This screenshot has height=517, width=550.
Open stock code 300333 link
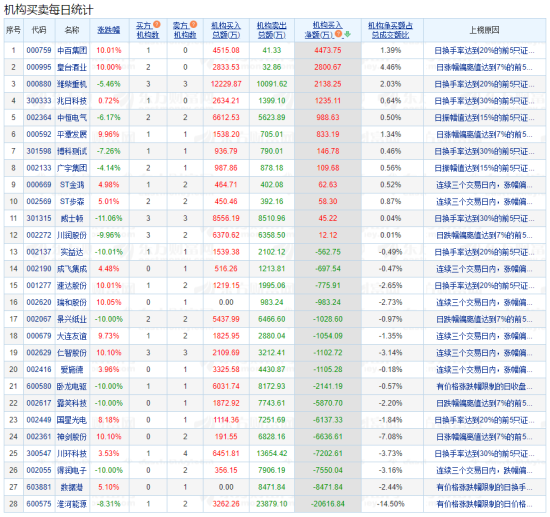click(x=39, y=101)
